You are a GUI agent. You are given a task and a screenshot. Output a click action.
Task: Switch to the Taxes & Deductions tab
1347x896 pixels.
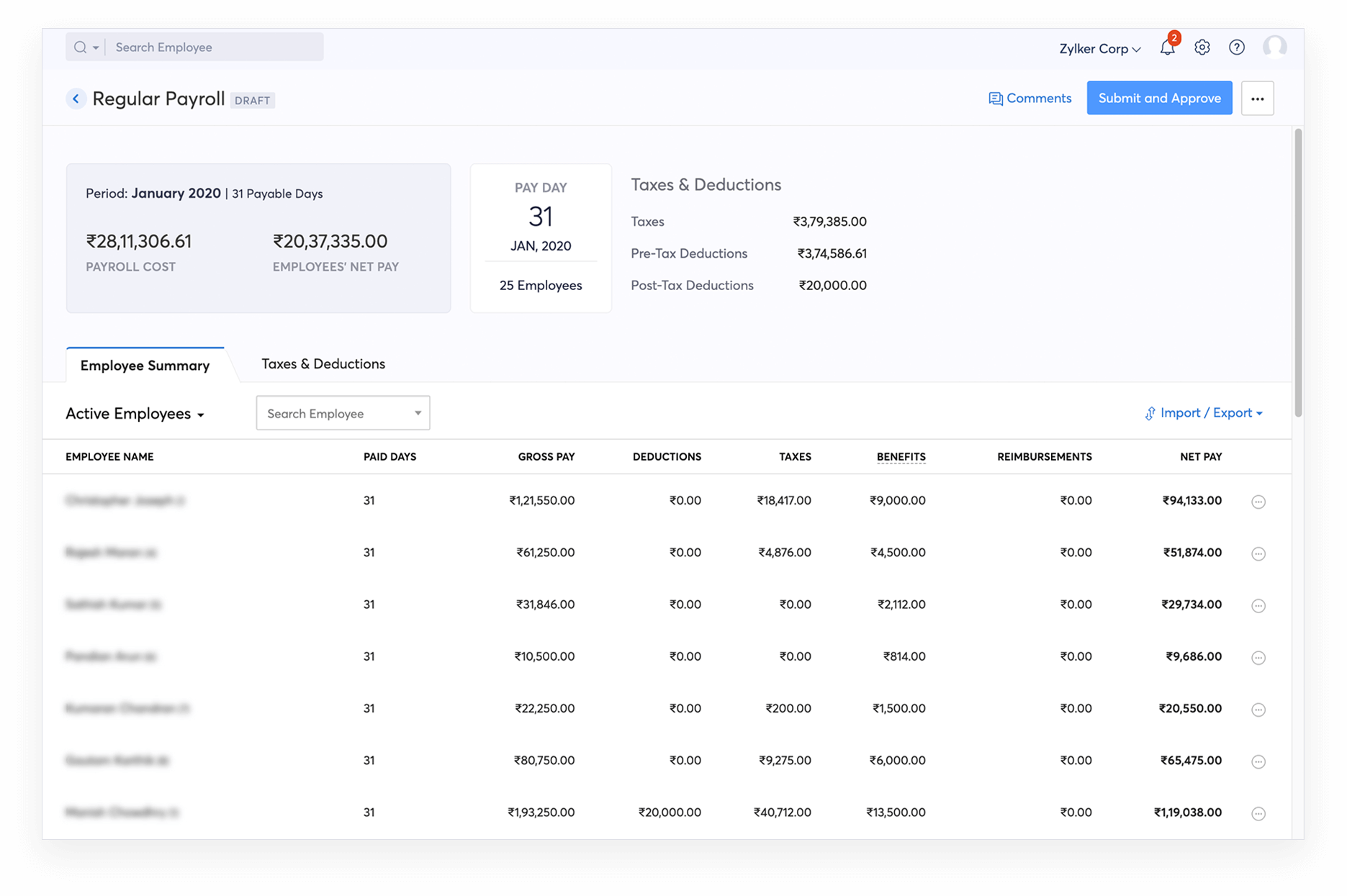click(x=323, y=363)
